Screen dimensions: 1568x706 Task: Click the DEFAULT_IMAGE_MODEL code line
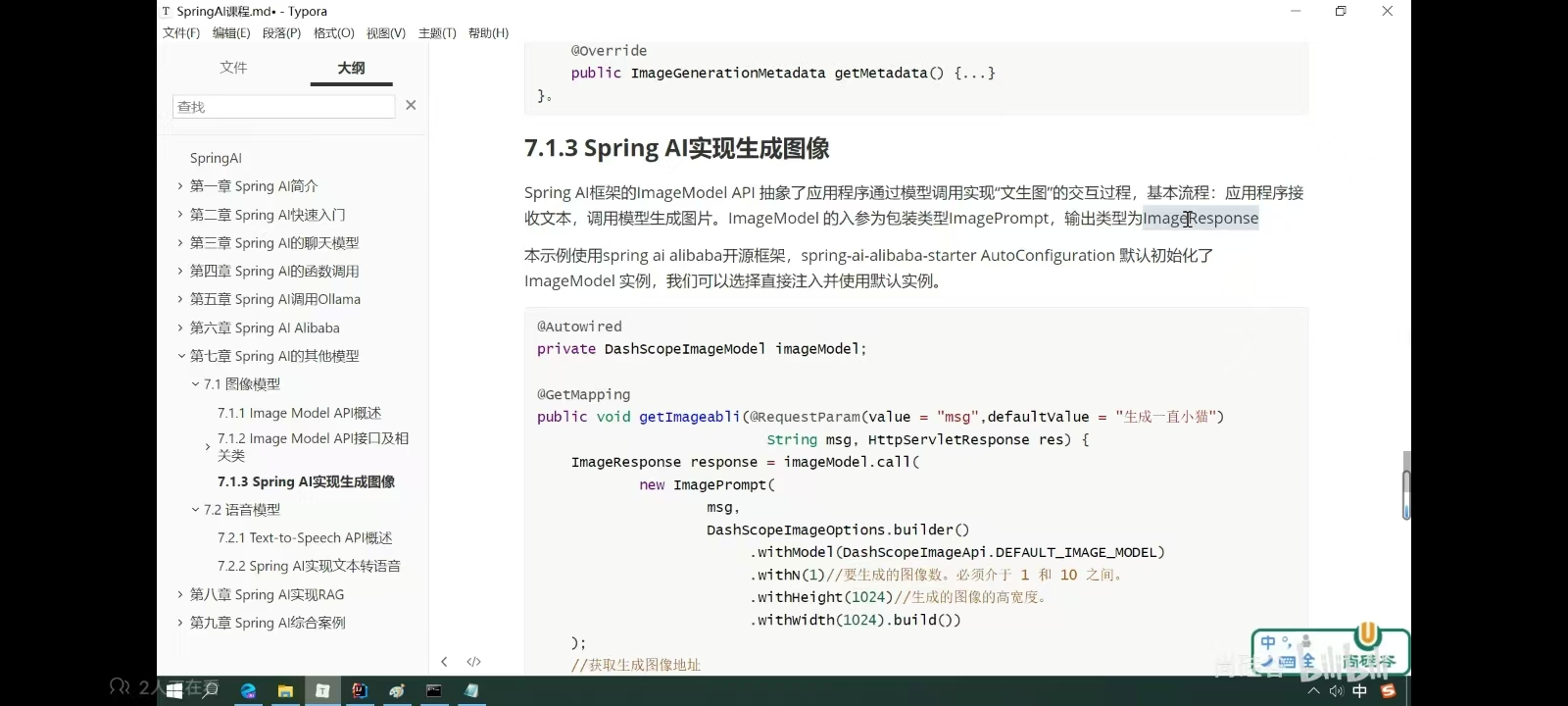[x=957, y=552]
